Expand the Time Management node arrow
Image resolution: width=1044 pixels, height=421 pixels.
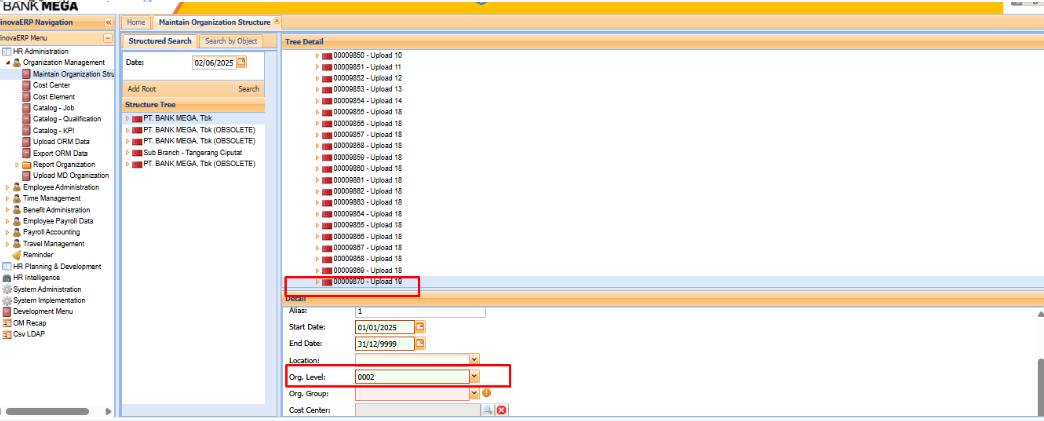click(8, 199)
